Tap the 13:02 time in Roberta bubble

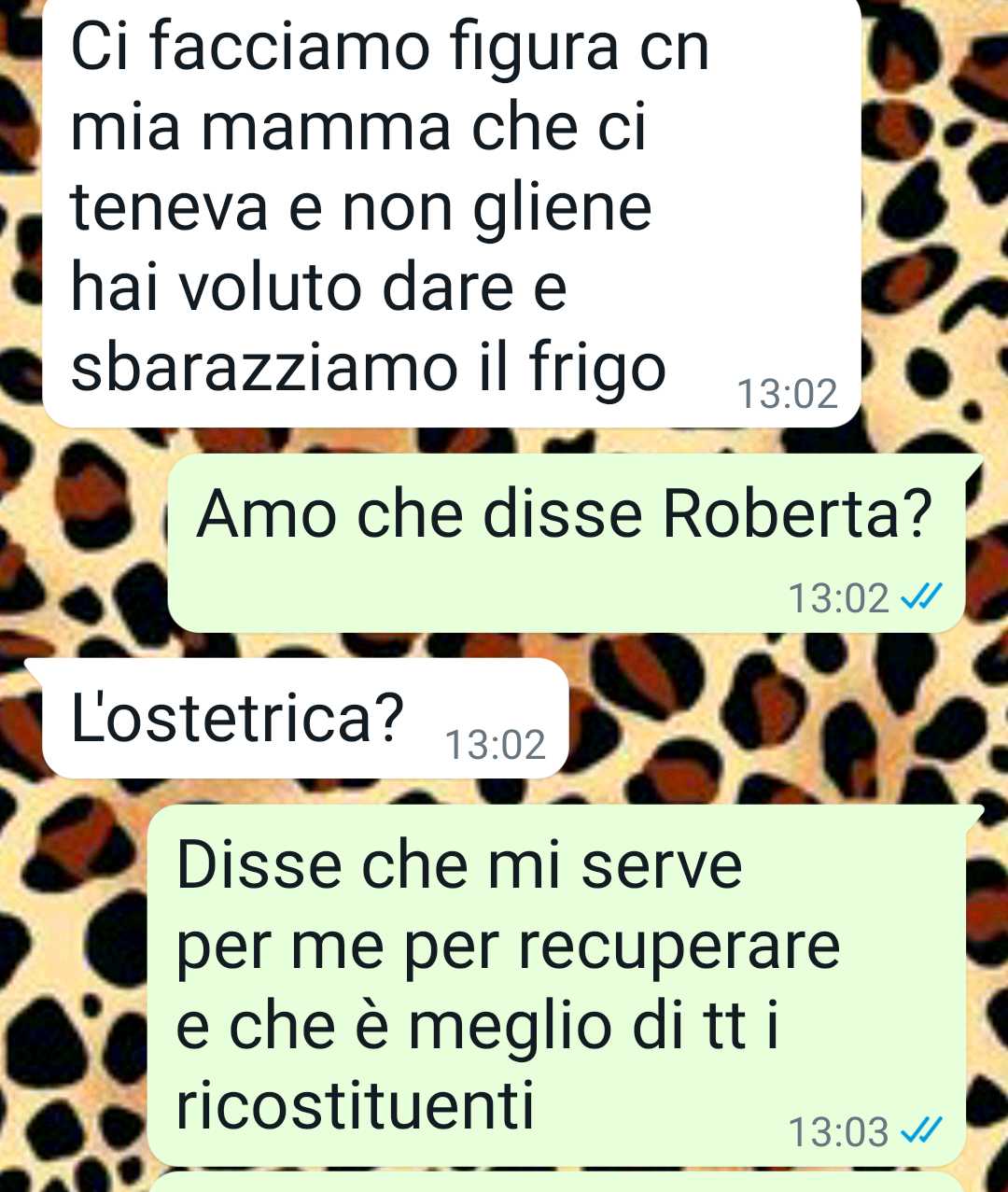838,597
